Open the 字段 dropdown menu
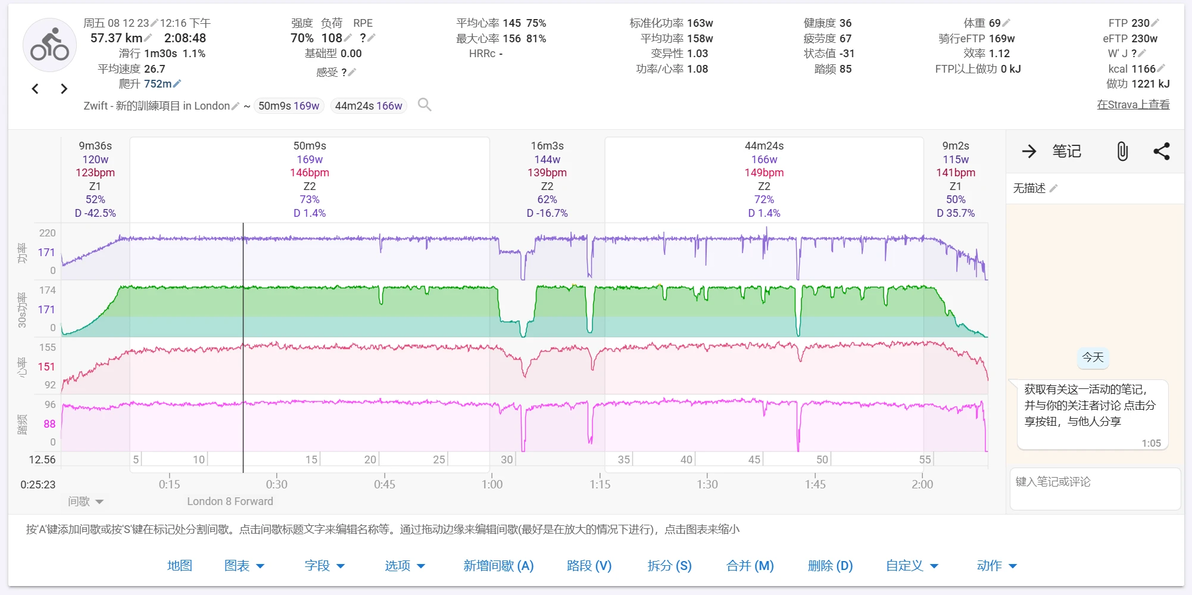 (x=325, y=565)
